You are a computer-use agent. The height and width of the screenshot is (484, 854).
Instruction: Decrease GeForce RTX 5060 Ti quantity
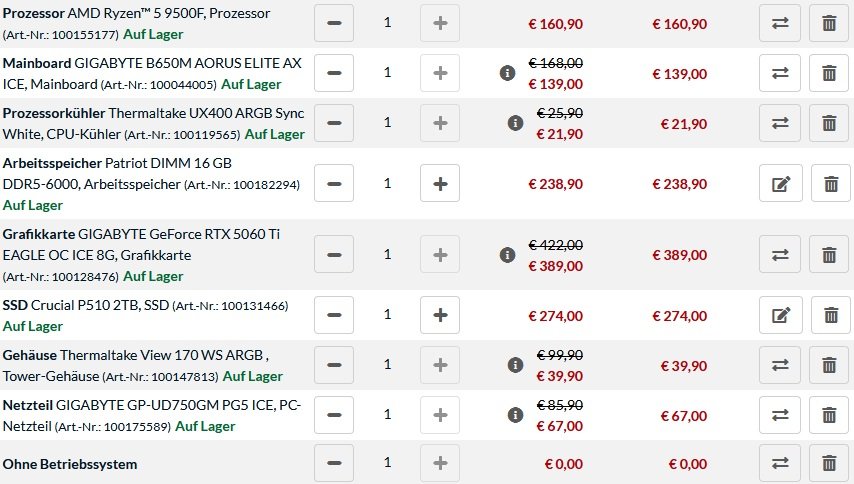(334, 254)
